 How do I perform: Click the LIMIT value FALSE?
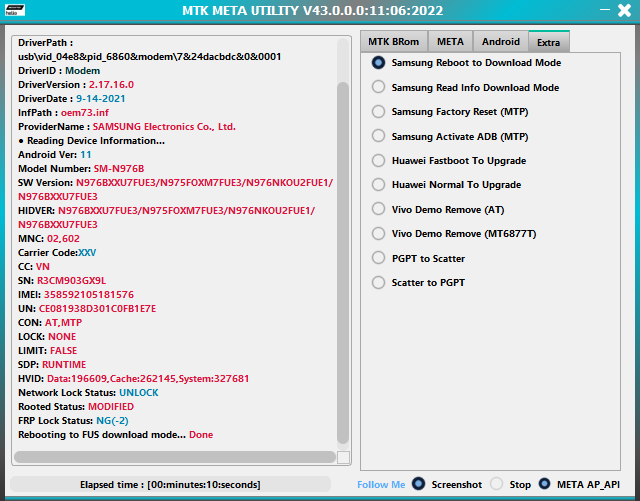tap(64, 351)
